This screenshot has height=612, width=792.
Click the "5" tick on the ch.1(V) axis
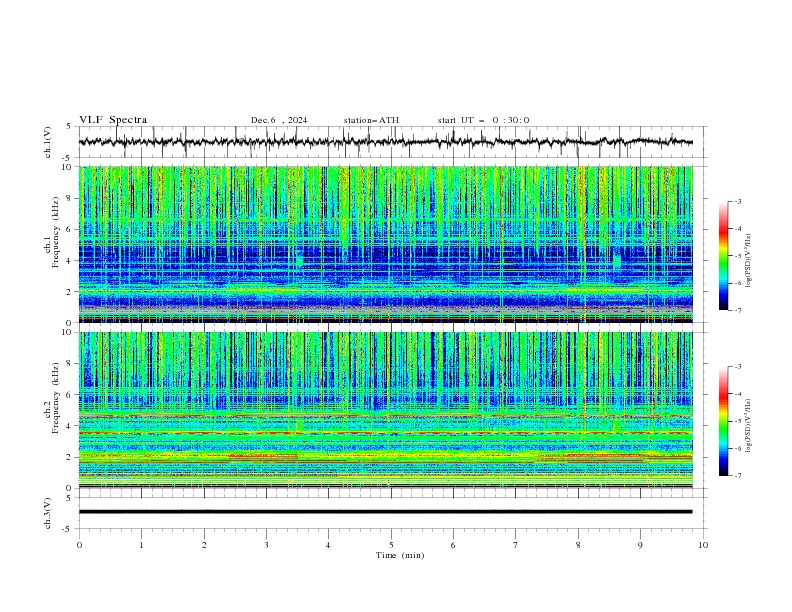click(x=69, y=127)
